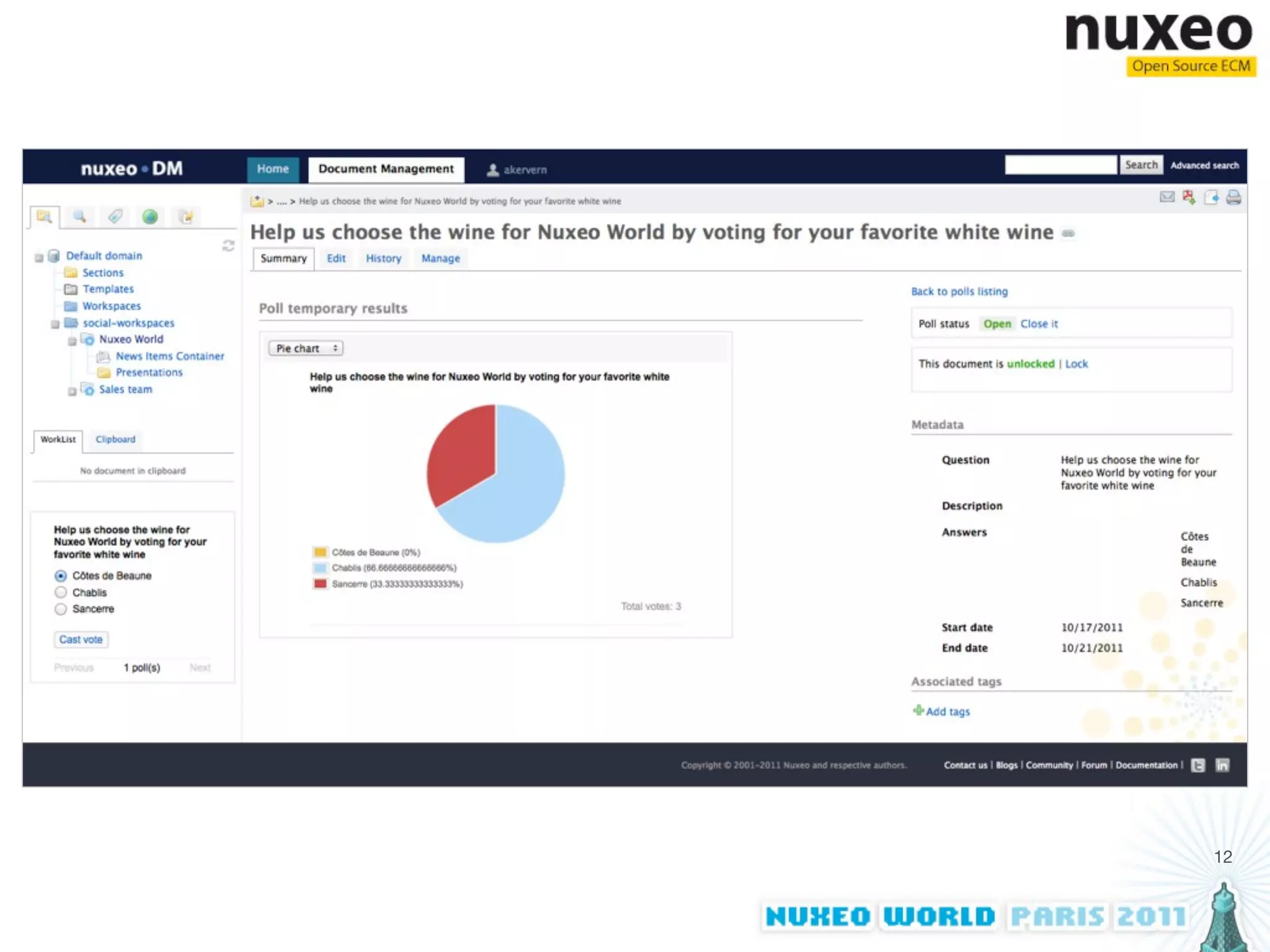The width and height of the screenshot is (1270, 952).
Task: Switch to the History tab
Action: coord(383,258)
